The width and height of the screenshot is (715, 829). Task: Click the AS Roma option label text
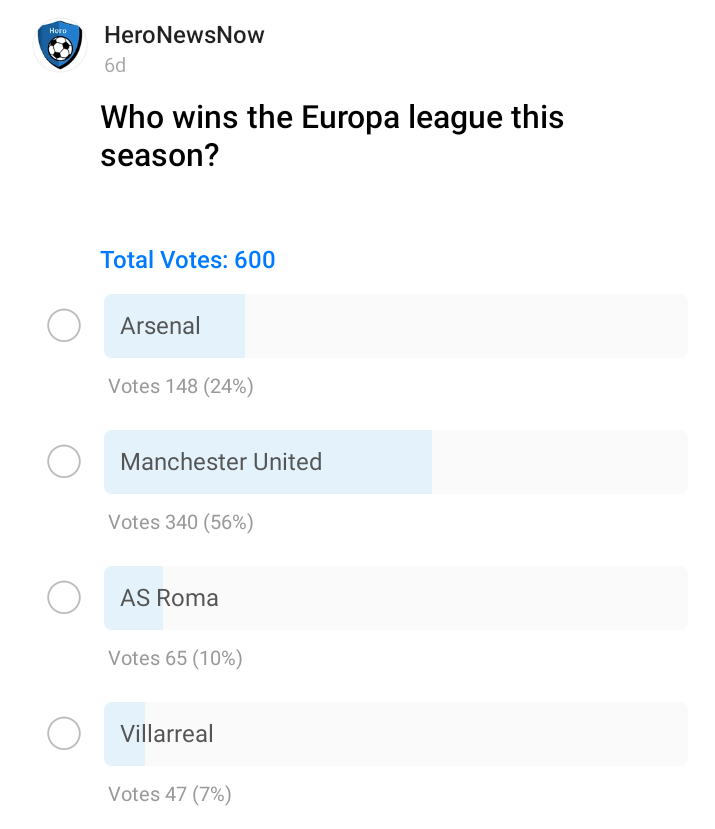click(x=169, y=598)
